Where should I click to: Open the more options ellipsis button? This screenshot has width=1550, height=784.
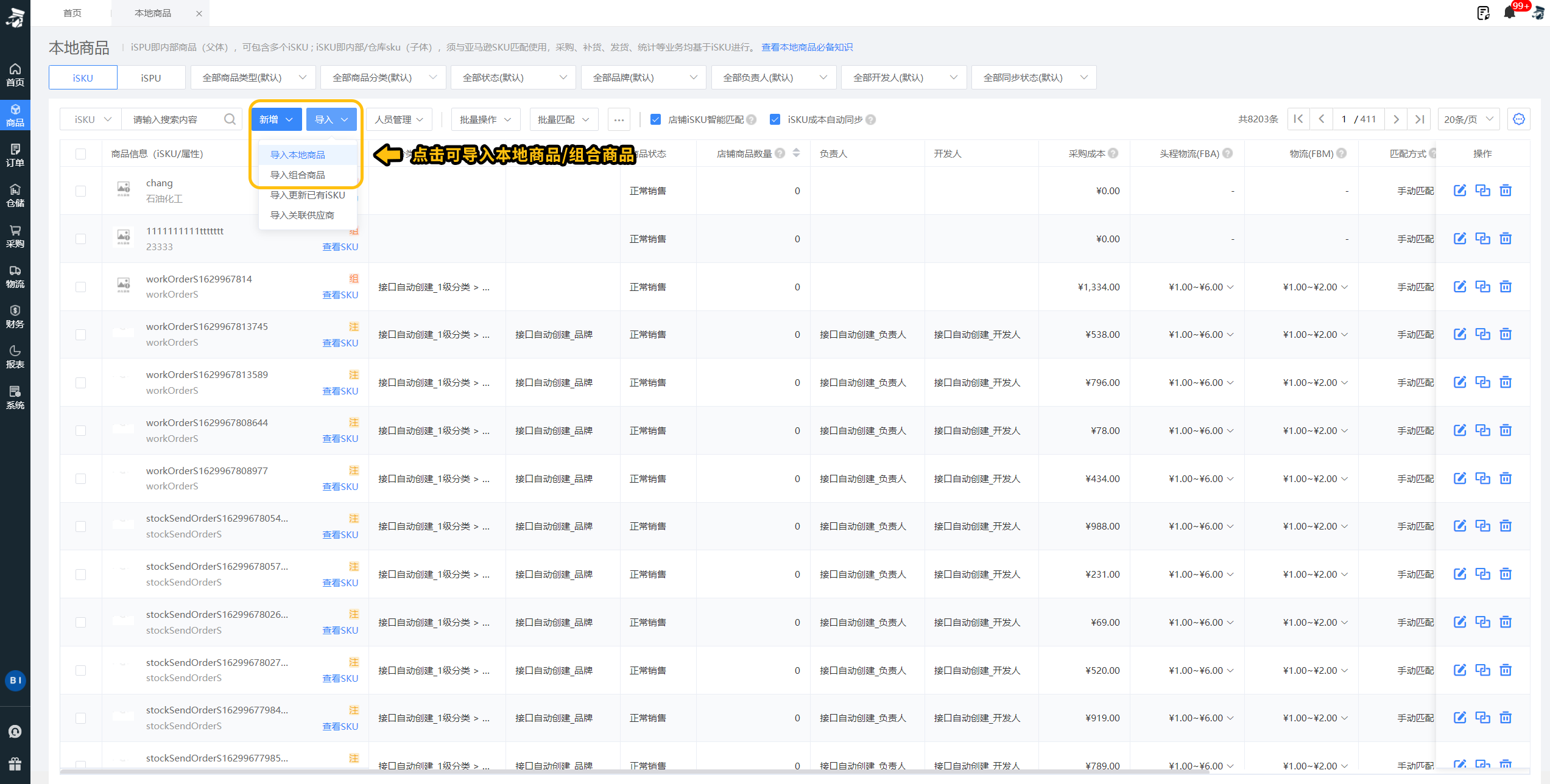click(619, 119)
